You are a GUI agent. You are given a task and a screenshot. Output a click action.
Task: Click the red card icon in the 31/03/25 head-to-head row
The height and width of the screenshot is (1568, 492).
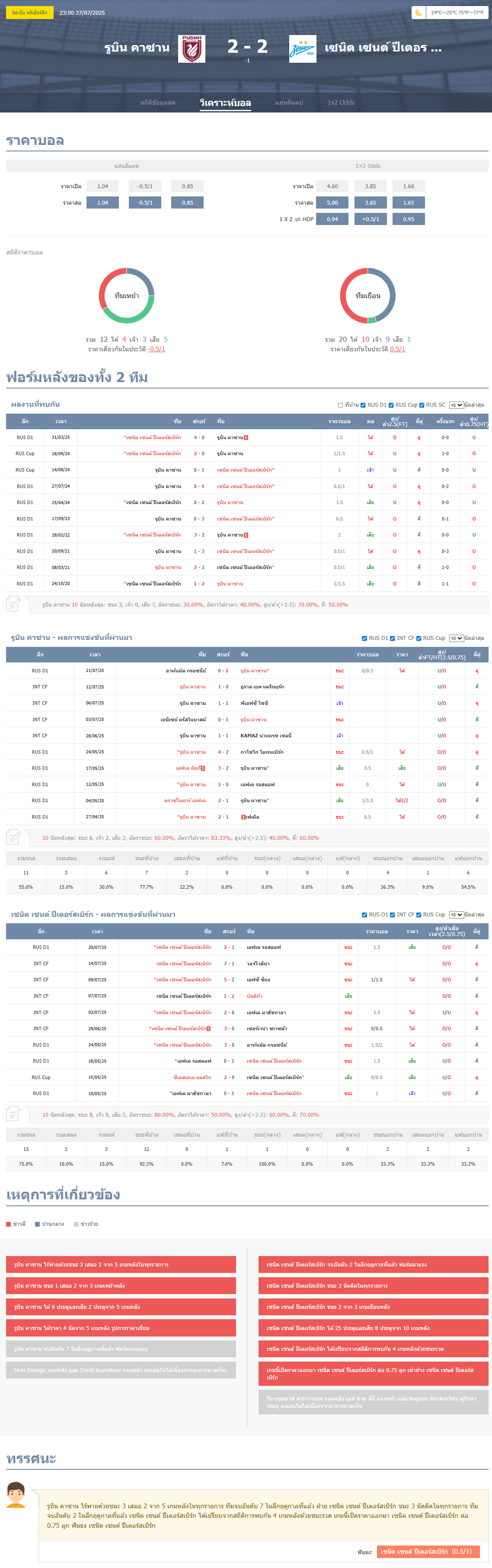[x=246, y=438]
